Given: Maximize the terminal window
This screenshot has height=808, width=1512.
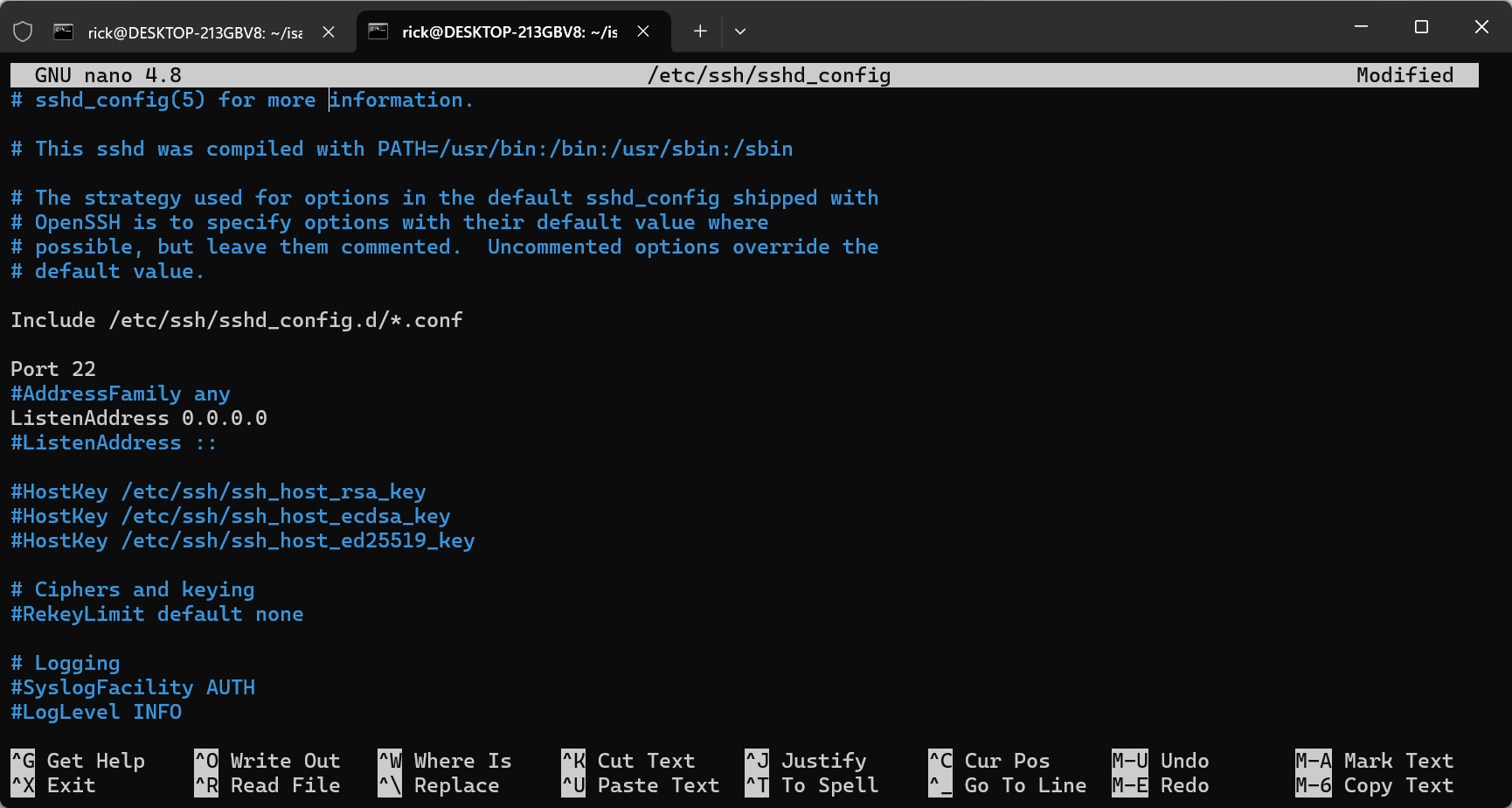Looking at the screenshot, I should 1421,27.
